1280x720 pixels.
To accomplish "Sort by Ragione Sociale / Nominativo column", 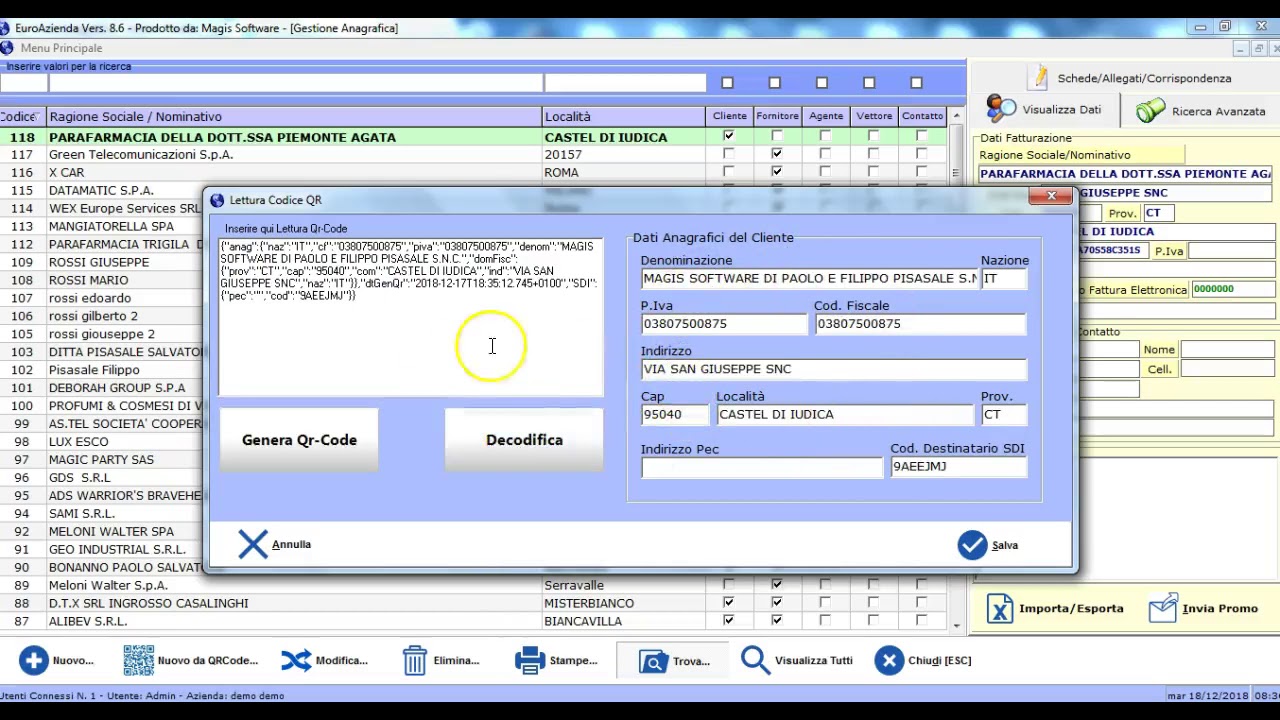I will (293, 116).
